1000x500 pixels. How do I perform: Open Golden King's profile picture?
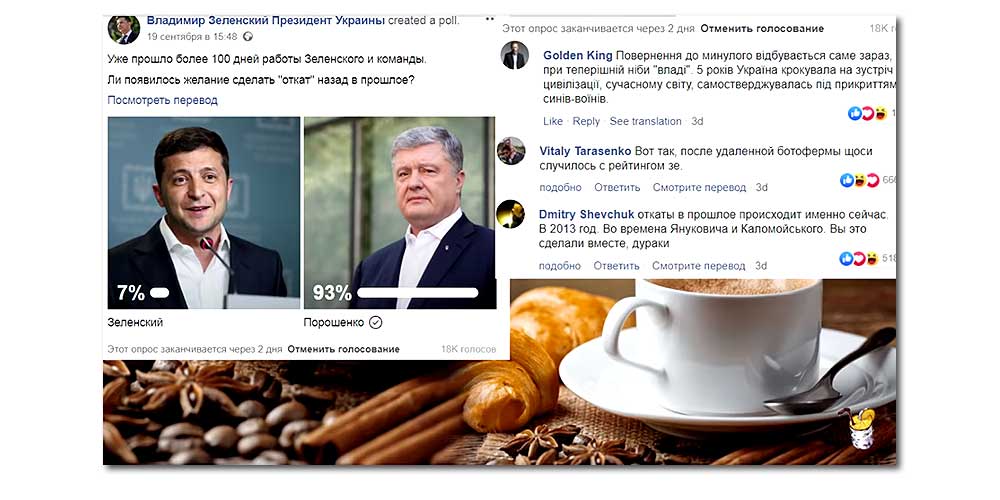515,55
